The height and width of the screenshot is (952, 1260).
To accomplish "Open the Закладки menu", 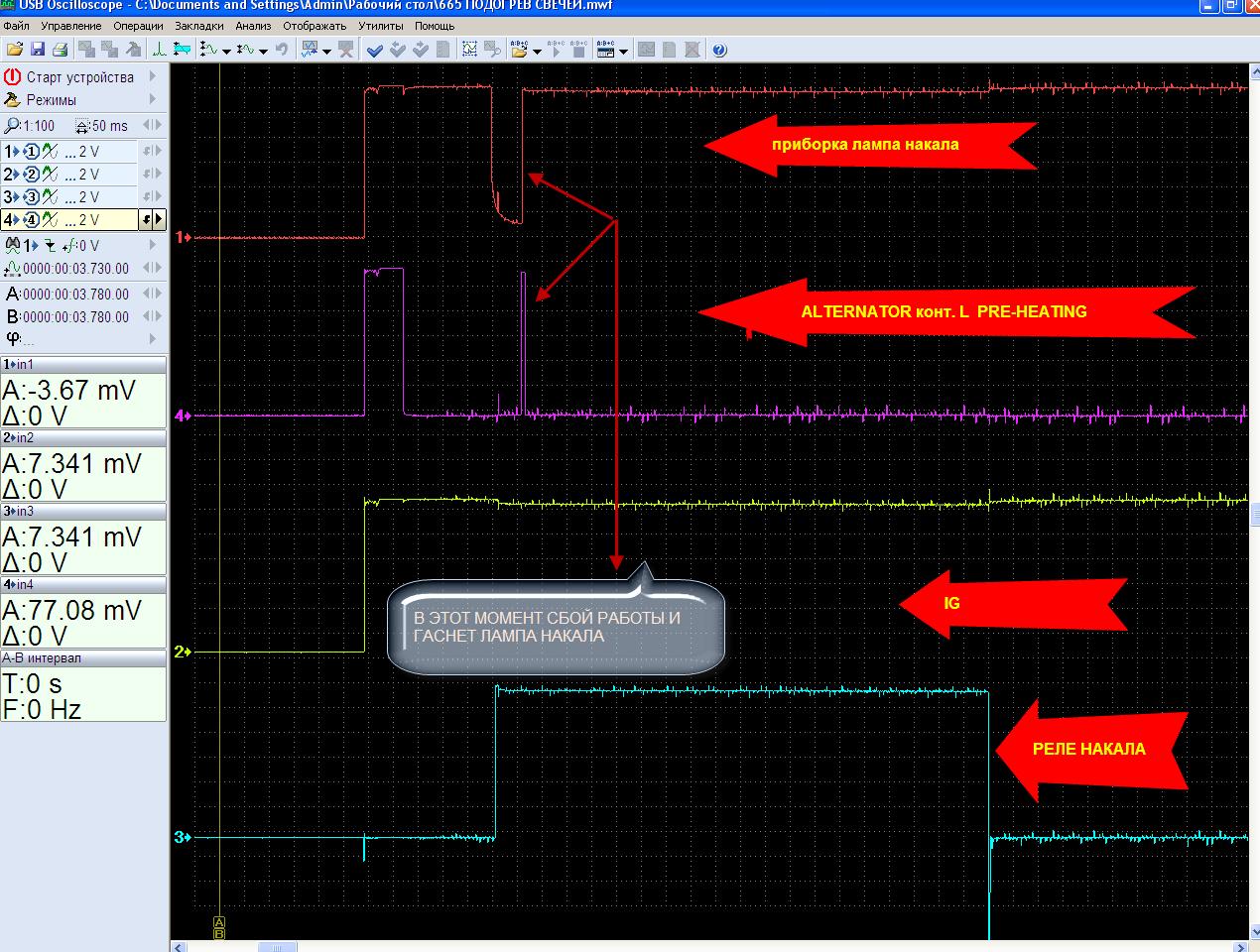I will 198,26.
